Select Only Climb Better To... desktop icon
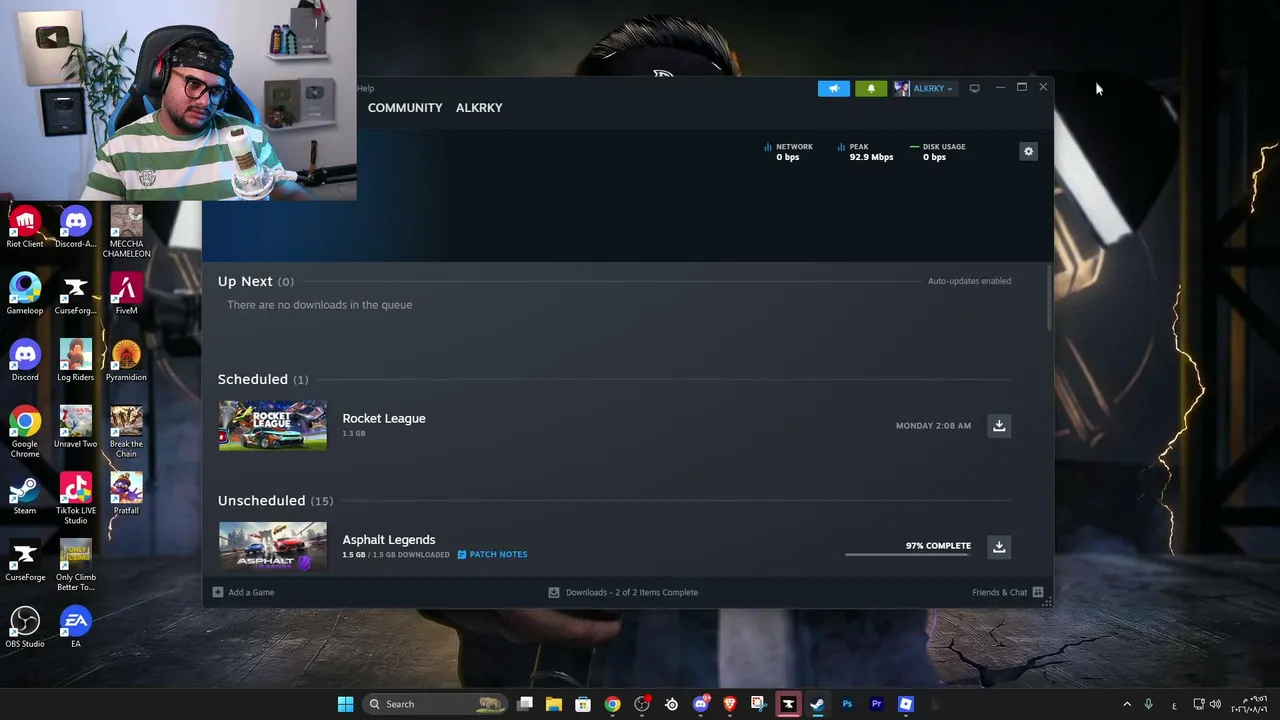The width and height of the screenshot is (1280, 720). pos(76,566)
